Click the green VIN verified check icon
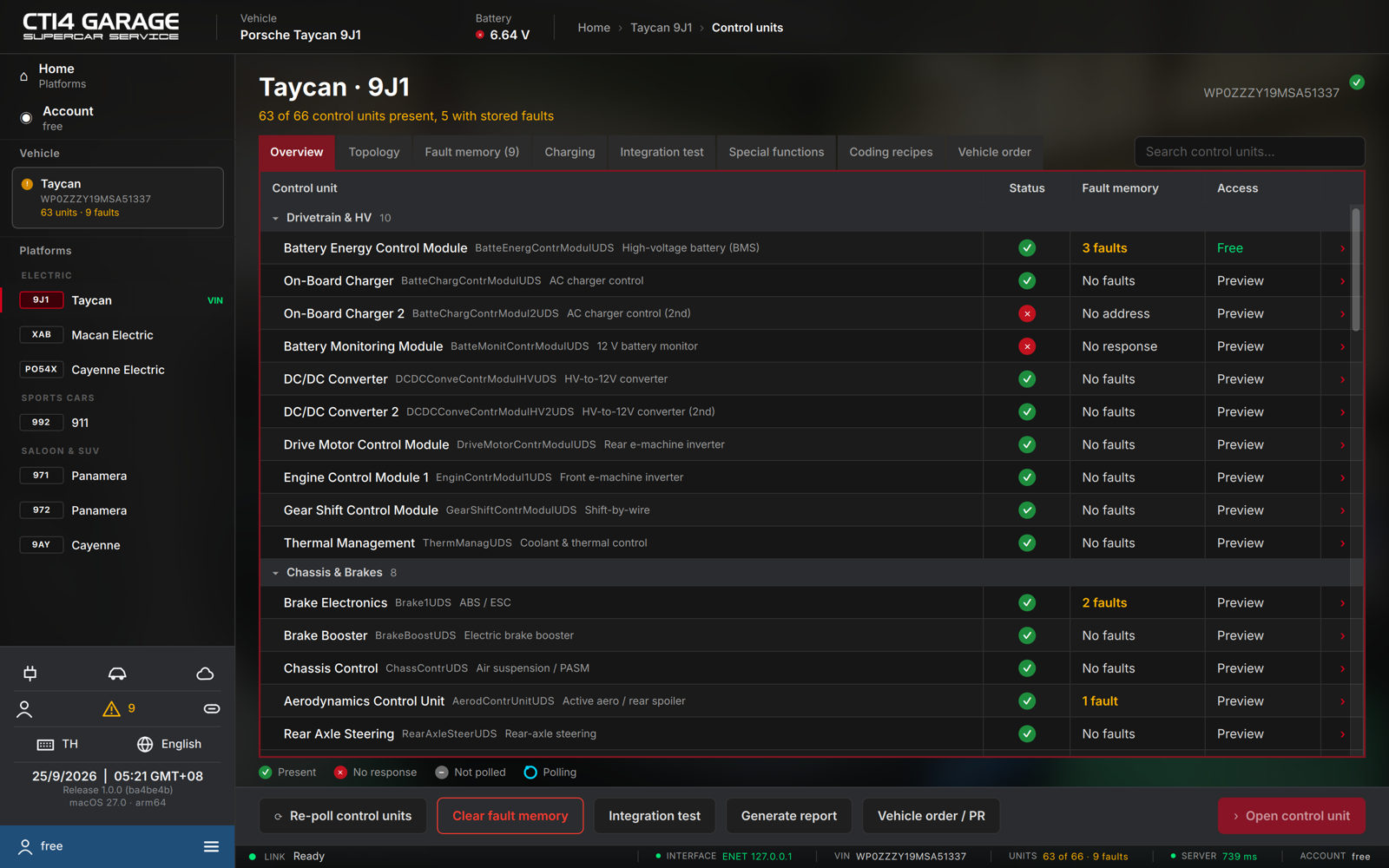1389x868 pixels. pos(1357,82)
